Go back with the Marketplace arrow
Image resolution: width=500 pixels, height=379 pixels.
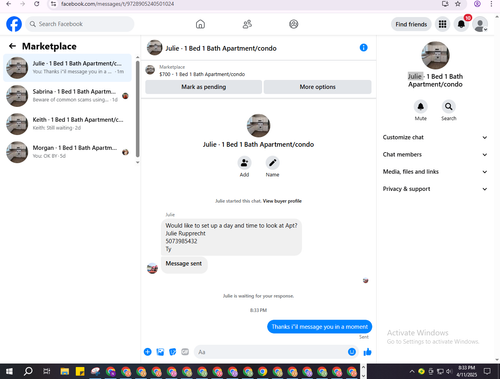tap(12, 46)
